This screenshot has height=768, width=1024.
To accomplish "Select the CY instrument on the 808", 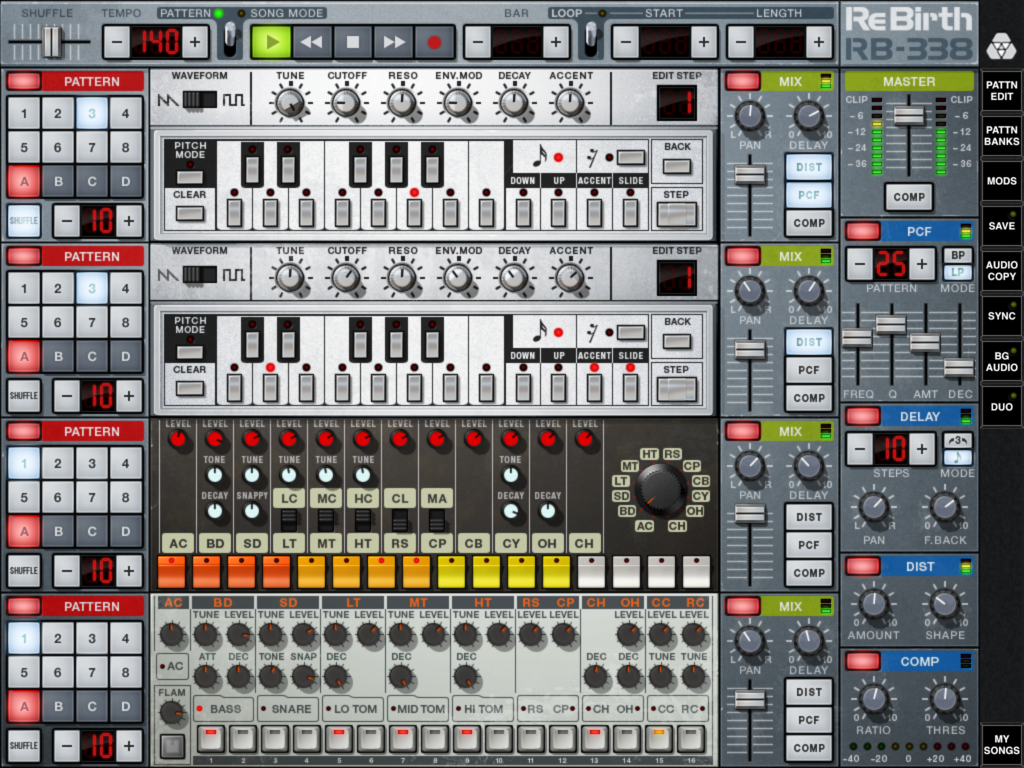I will 511,543.
